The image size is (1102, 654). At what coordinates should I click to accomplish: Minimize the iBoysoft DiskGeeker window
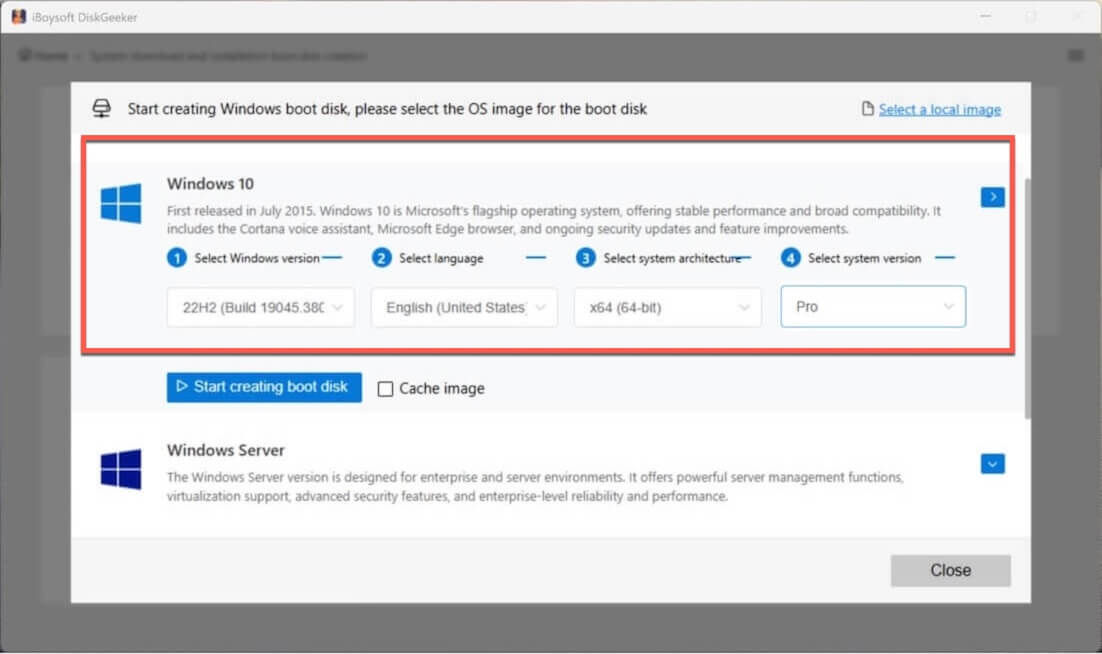coord(985,16)
